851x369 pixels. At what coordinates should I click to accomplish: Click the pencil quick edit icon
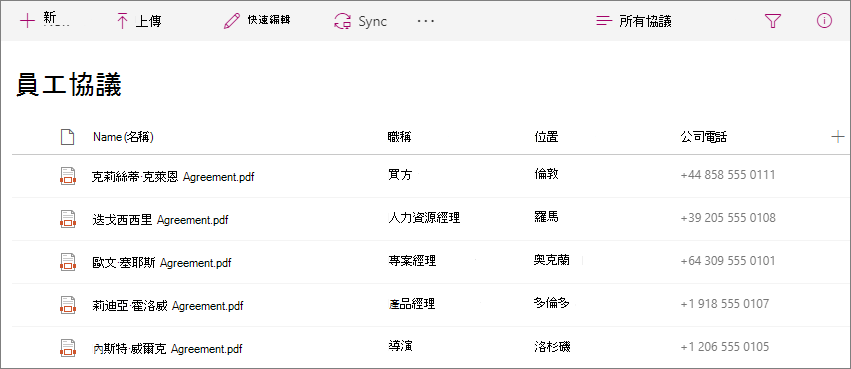point(232,21)
